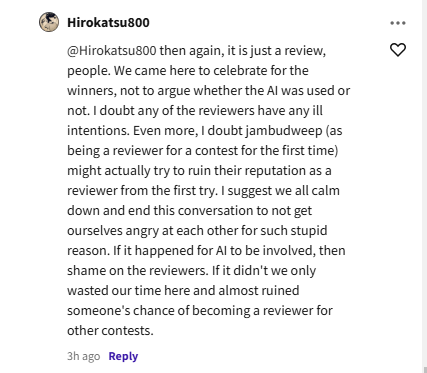Click the text 'contest for the first time)'

pos(267,151)
